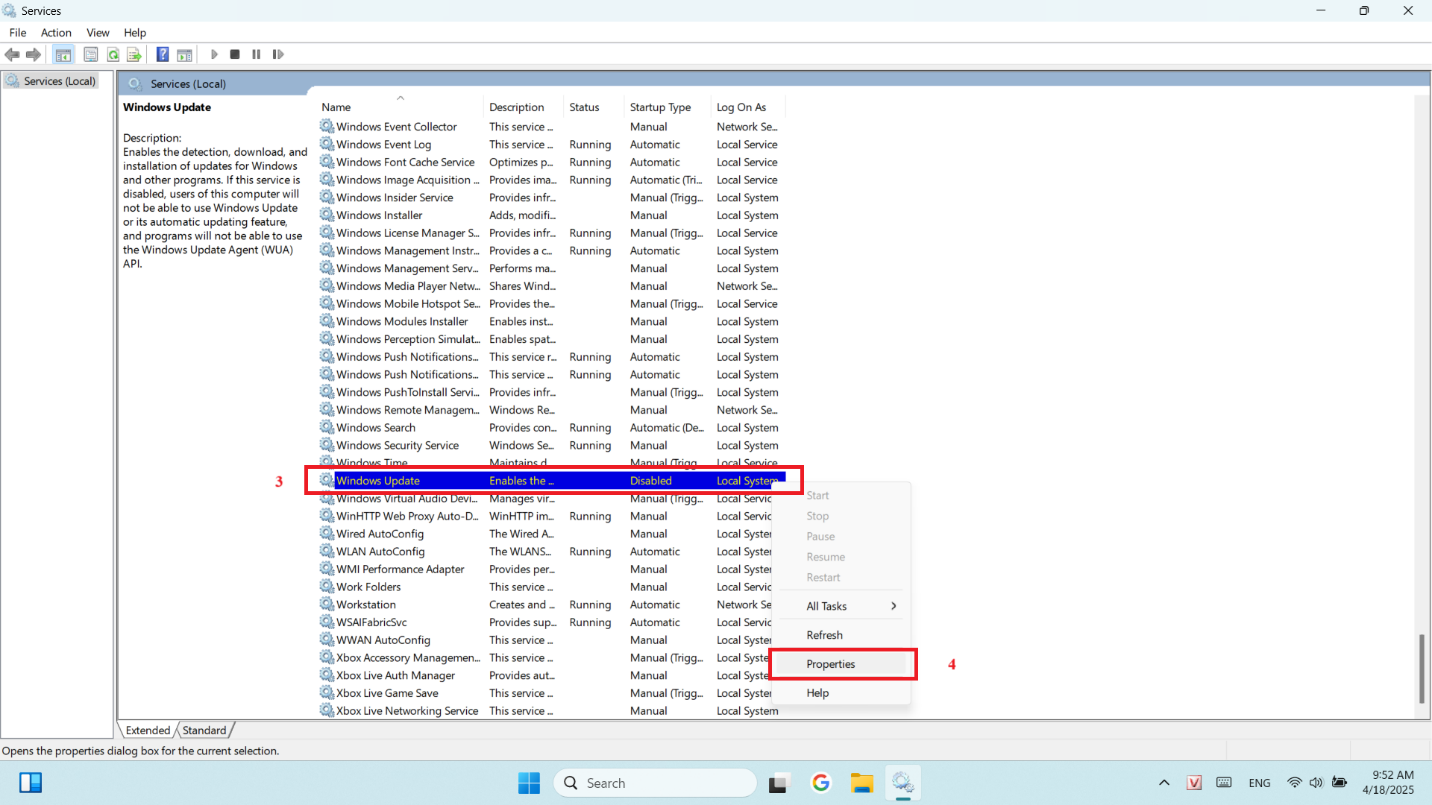Switch to the Standard tab
This screenshot has width=1432, height=805.
205,730
